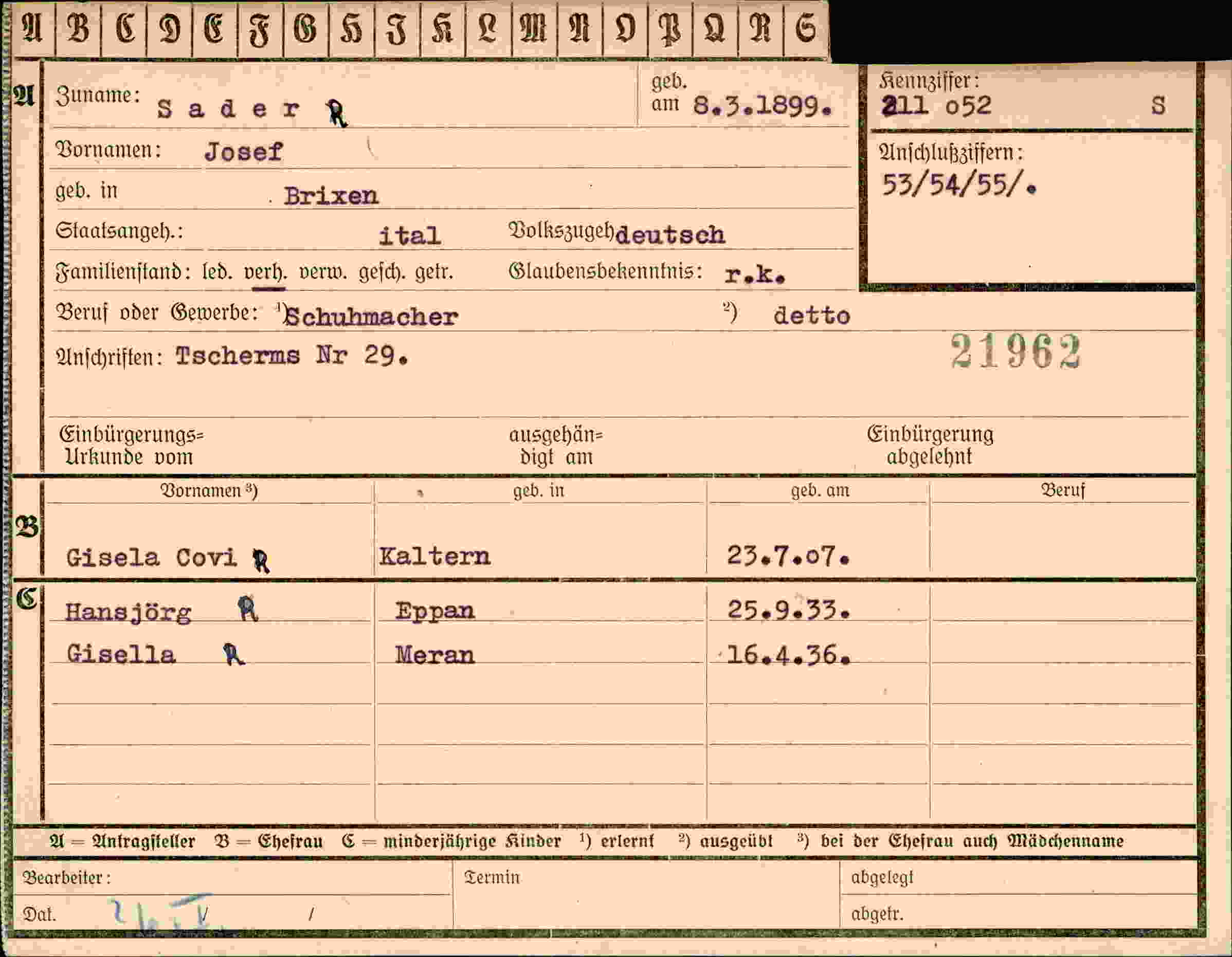Select the letter R index tab

click(x=761, y=28)
